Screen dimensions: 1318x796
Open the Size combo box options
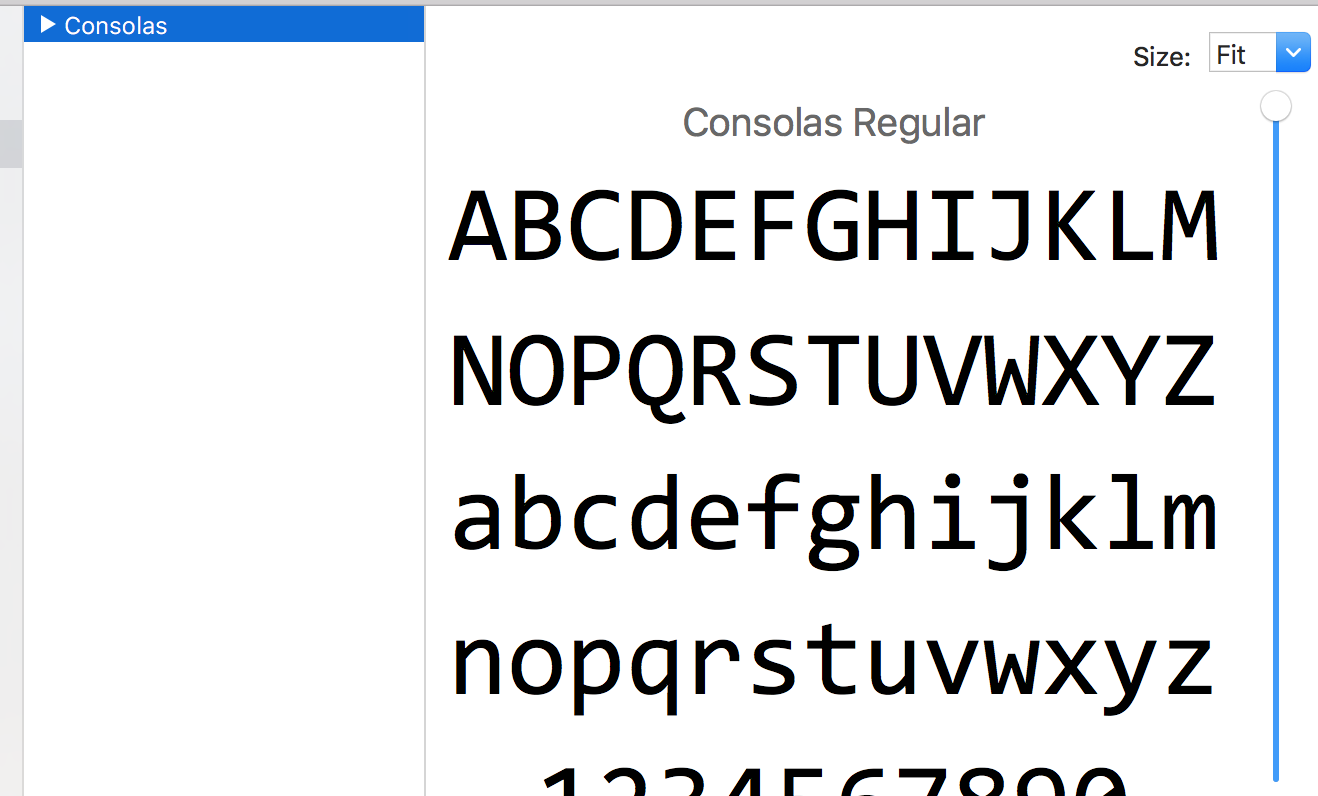click(x=1293, y=52)
